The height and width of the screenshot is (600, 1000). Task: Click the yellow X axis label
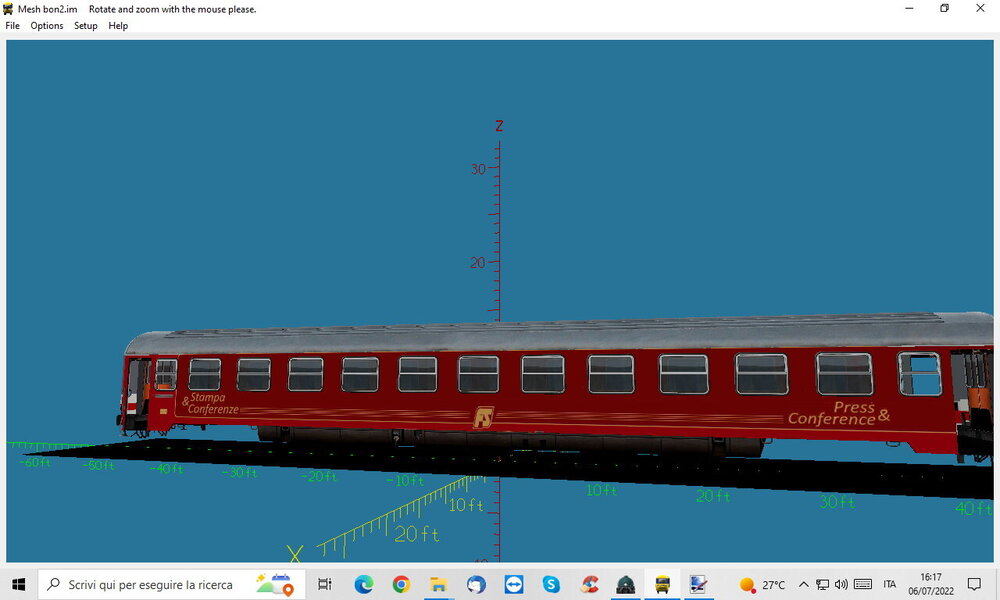pos(295,553)
